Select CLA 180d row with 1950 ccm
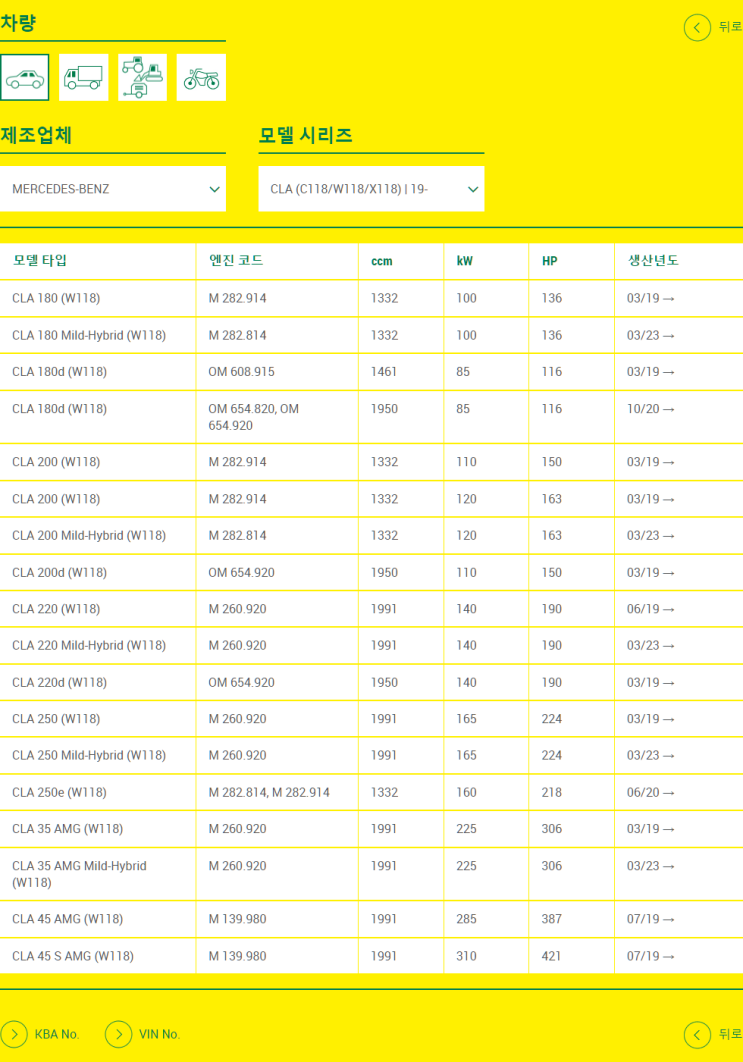 [371, 417]
